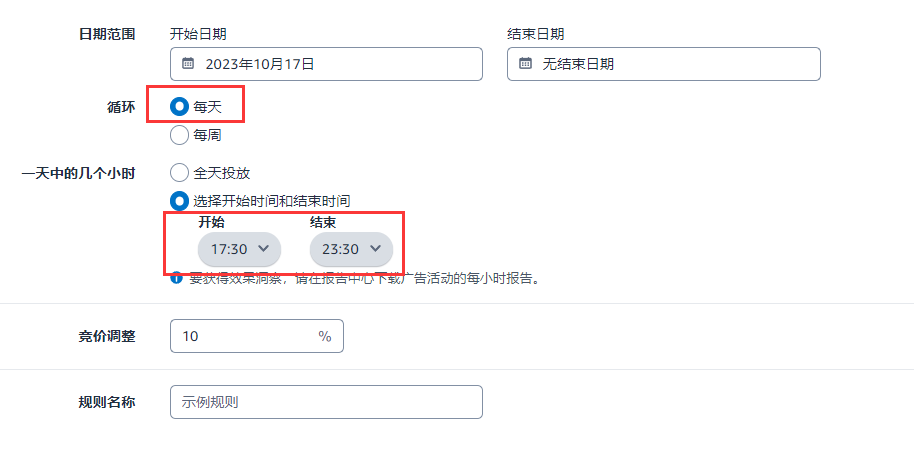Click the chevron arrow in 23:30 dropdown
914x461 pixels.
click(x=375, y=248)
